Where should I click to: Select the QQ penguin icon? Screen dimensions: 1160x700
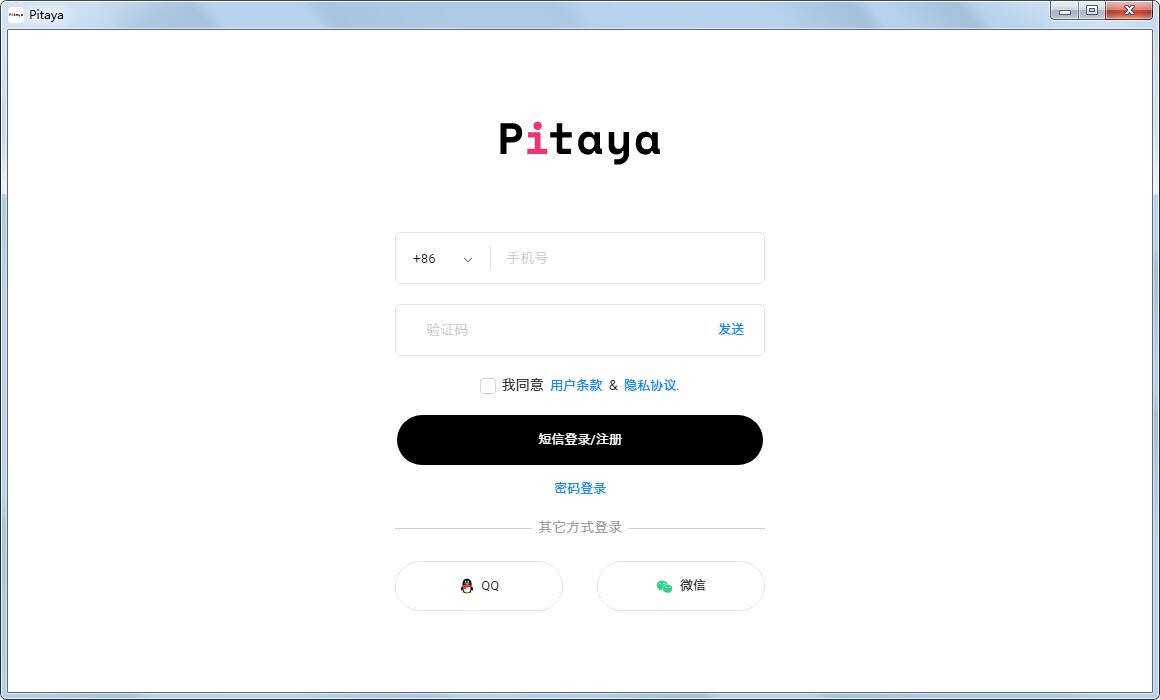[x=466, y=586]
